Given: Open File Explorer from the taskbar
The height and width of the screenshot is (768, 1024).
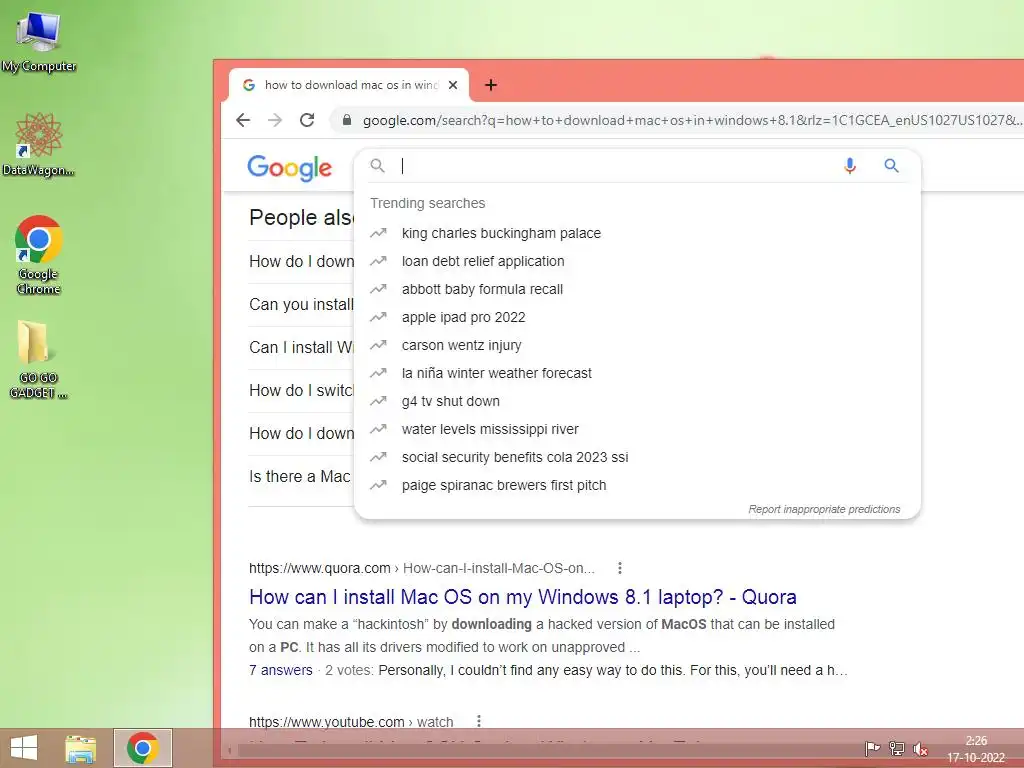Looking at the screenshot, I should coord(80,748).
